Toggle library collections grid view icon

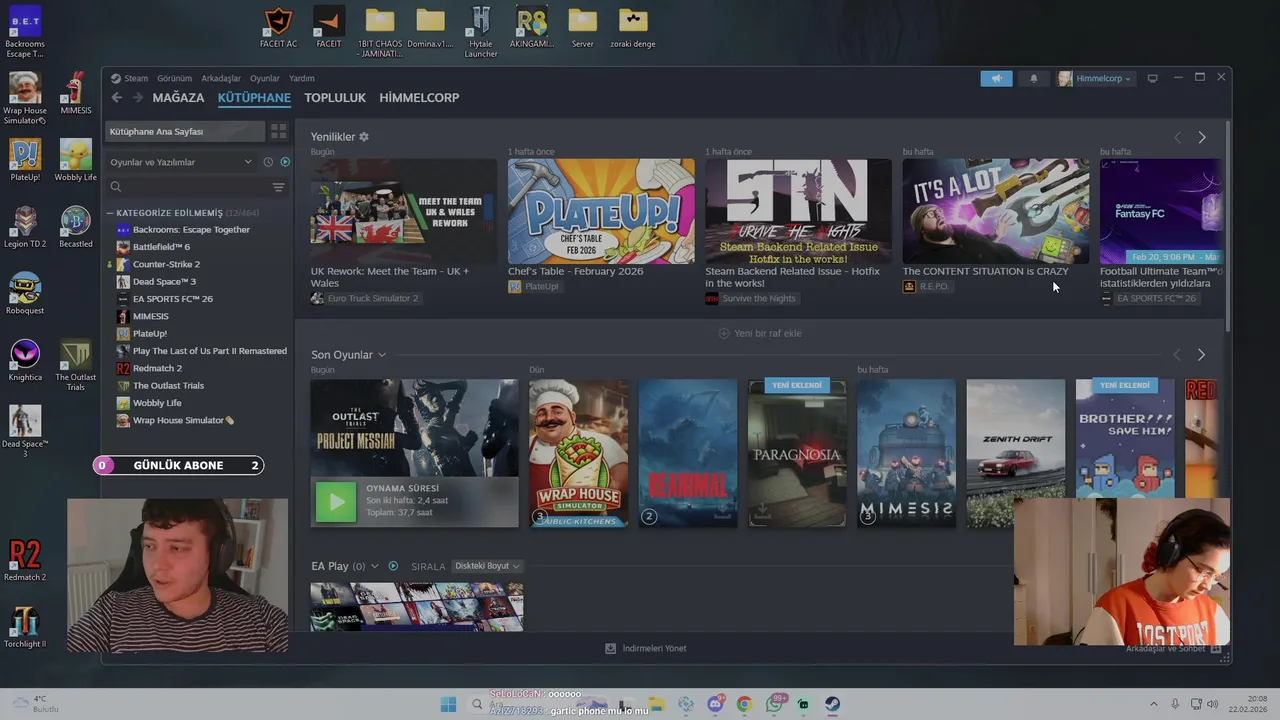click(x=279, y=131)
